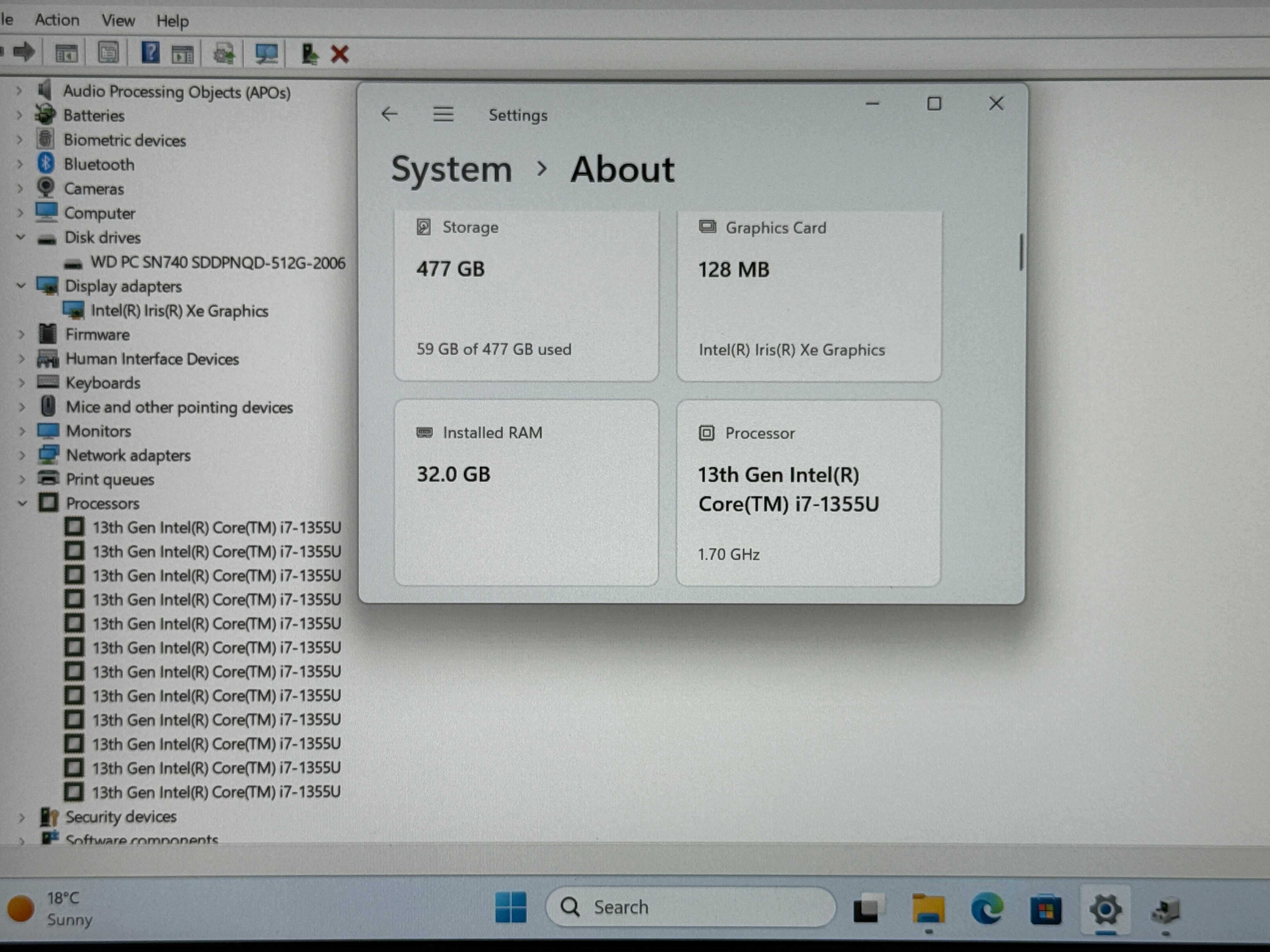
Task: Collapse the Display adapters node
Action: (21, 285)
